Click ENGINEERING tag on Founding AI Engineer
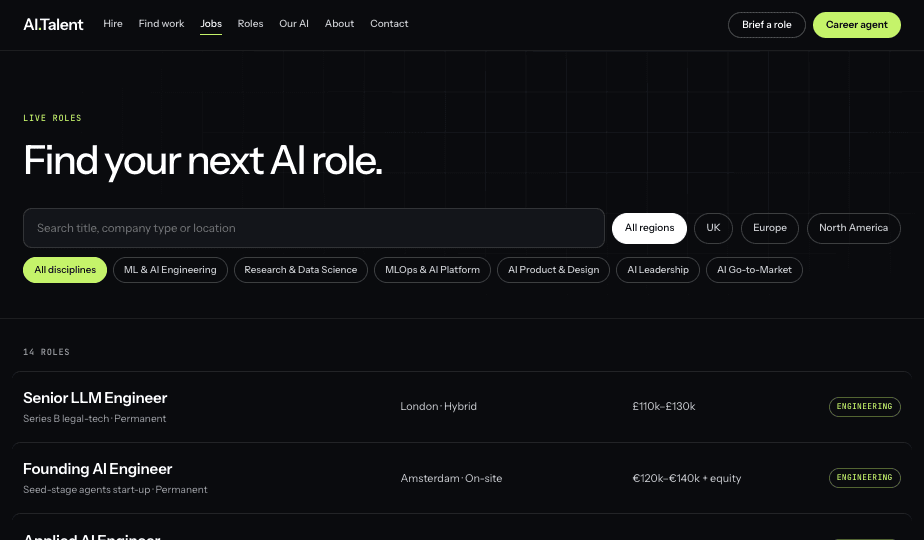The image size is (924, 540). point(864,478)
